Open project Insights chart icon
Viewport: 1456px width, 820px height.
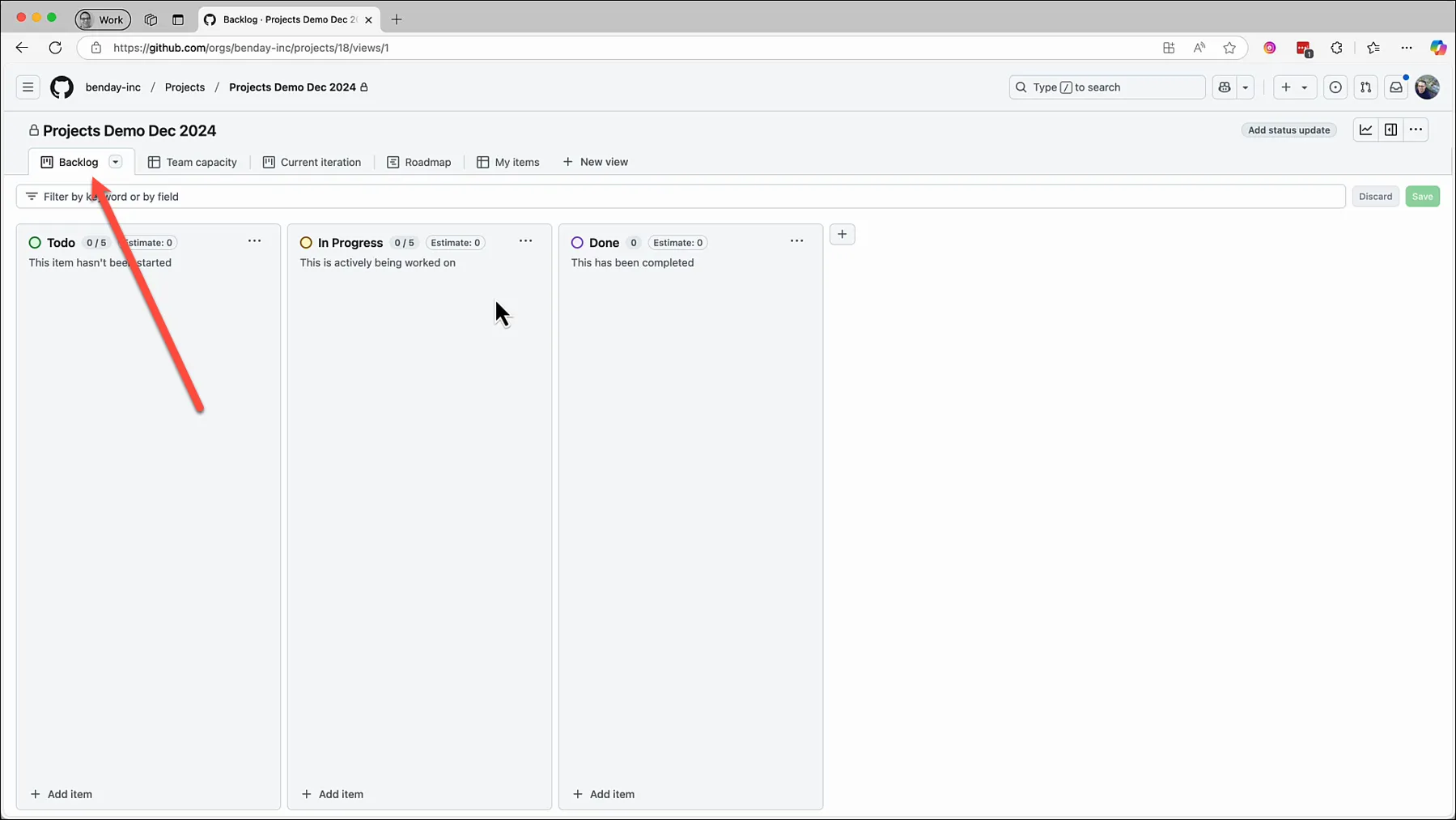(1365, 130)
